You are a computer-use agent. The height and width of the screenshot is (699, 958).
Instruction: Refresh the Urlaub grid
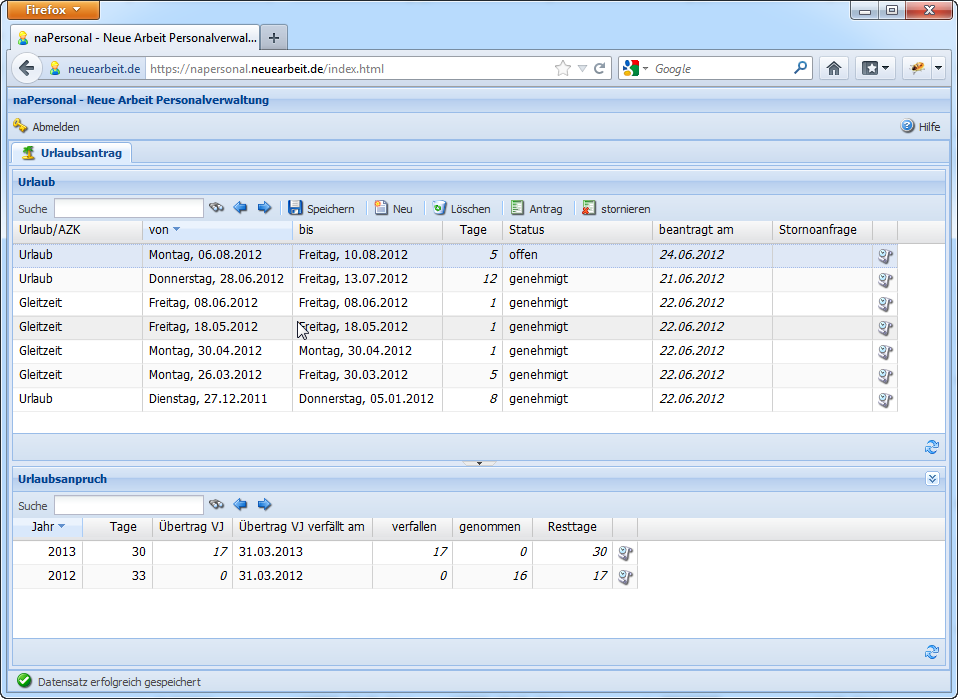pyautogui.click(x=932, y=447)
